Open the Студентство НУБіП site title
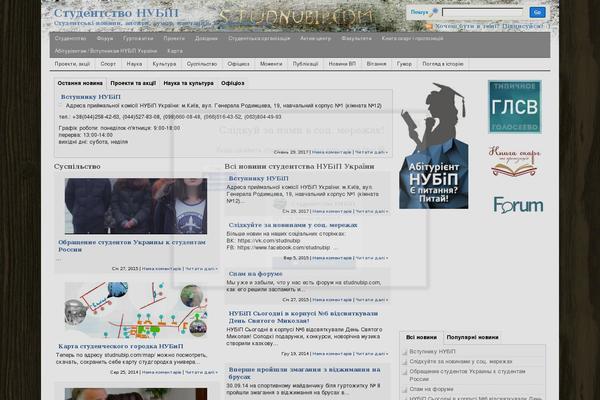Screen dimensions: 600x400 [116, 13]
